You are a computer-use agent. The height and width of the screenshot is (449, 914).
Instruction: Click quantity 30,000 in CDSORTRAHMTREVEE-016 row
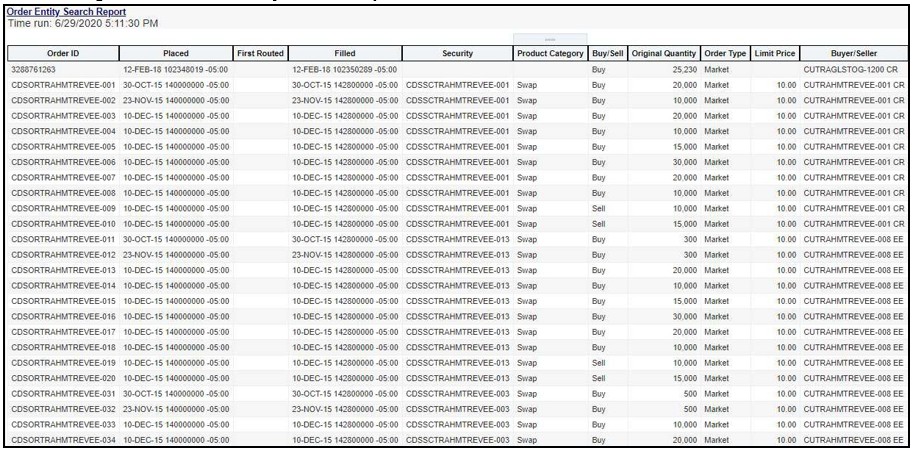684,316
